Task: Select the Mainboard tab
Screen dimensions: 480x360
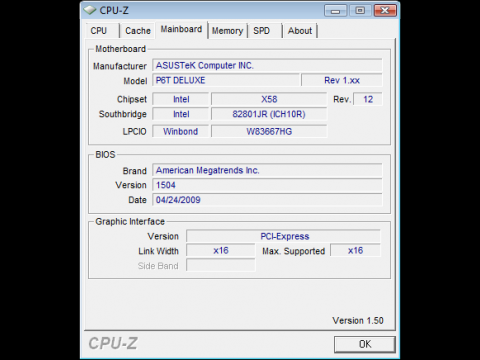Action: pos(181,30)
